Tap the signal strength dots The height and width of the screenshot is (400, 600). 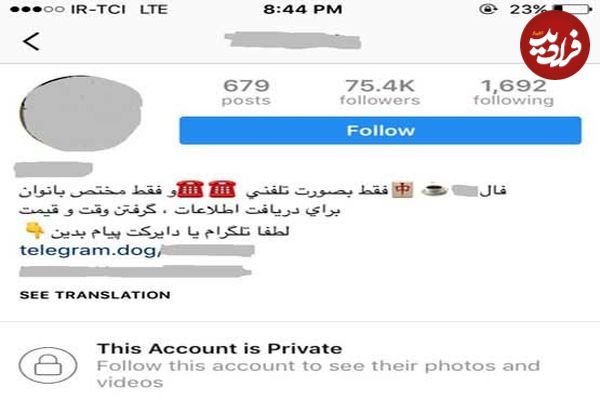click(x=37, y=9)
